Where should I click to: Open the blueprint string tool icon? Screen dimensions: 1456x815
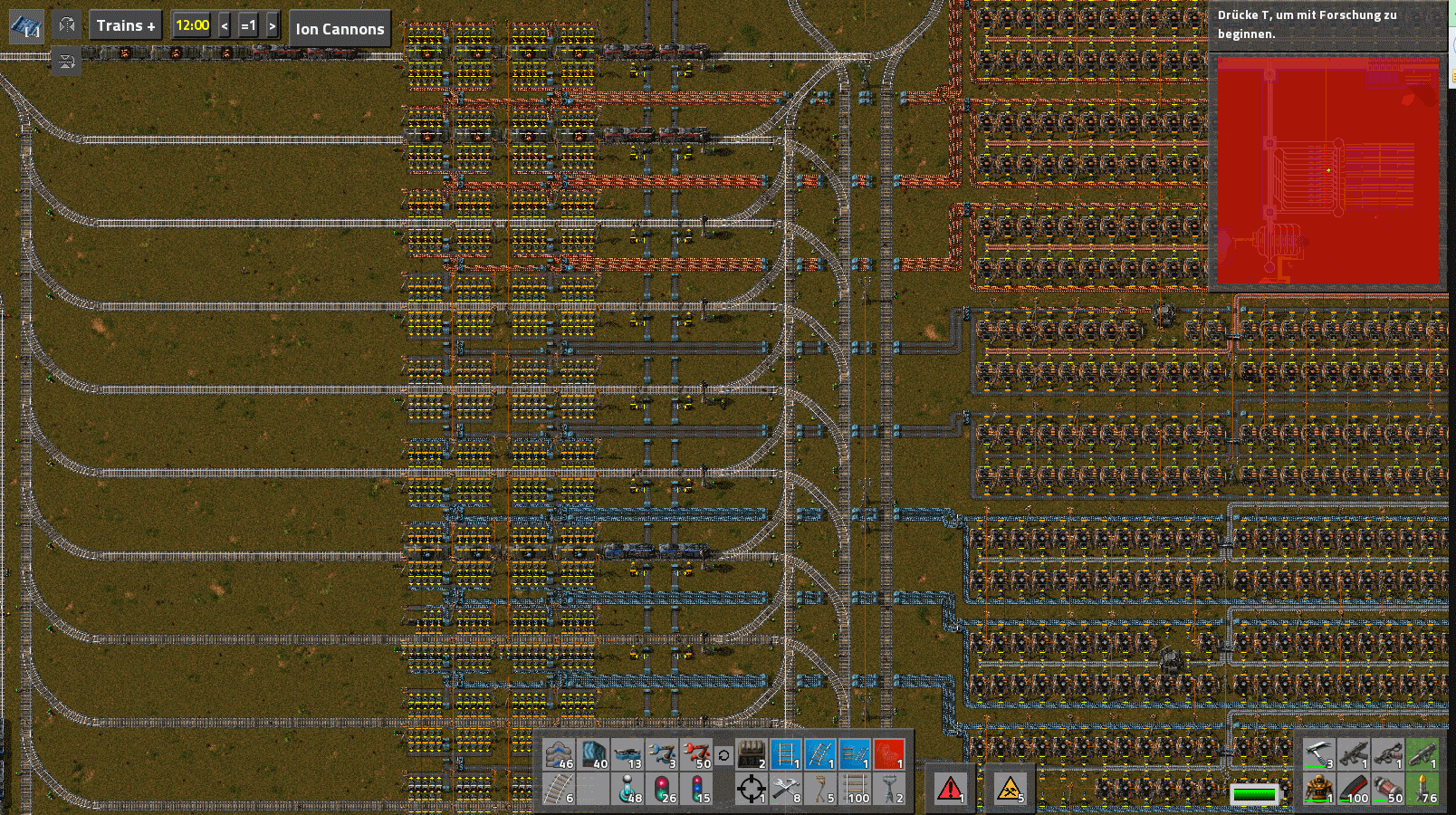tap(26, 26)
